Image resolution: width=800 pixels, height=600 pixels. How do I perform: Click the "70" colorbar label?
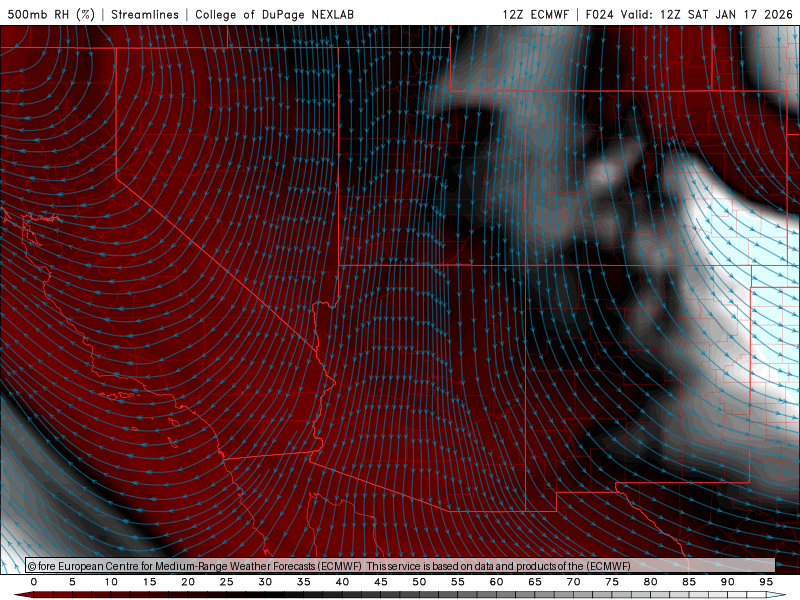coord(573,582)
